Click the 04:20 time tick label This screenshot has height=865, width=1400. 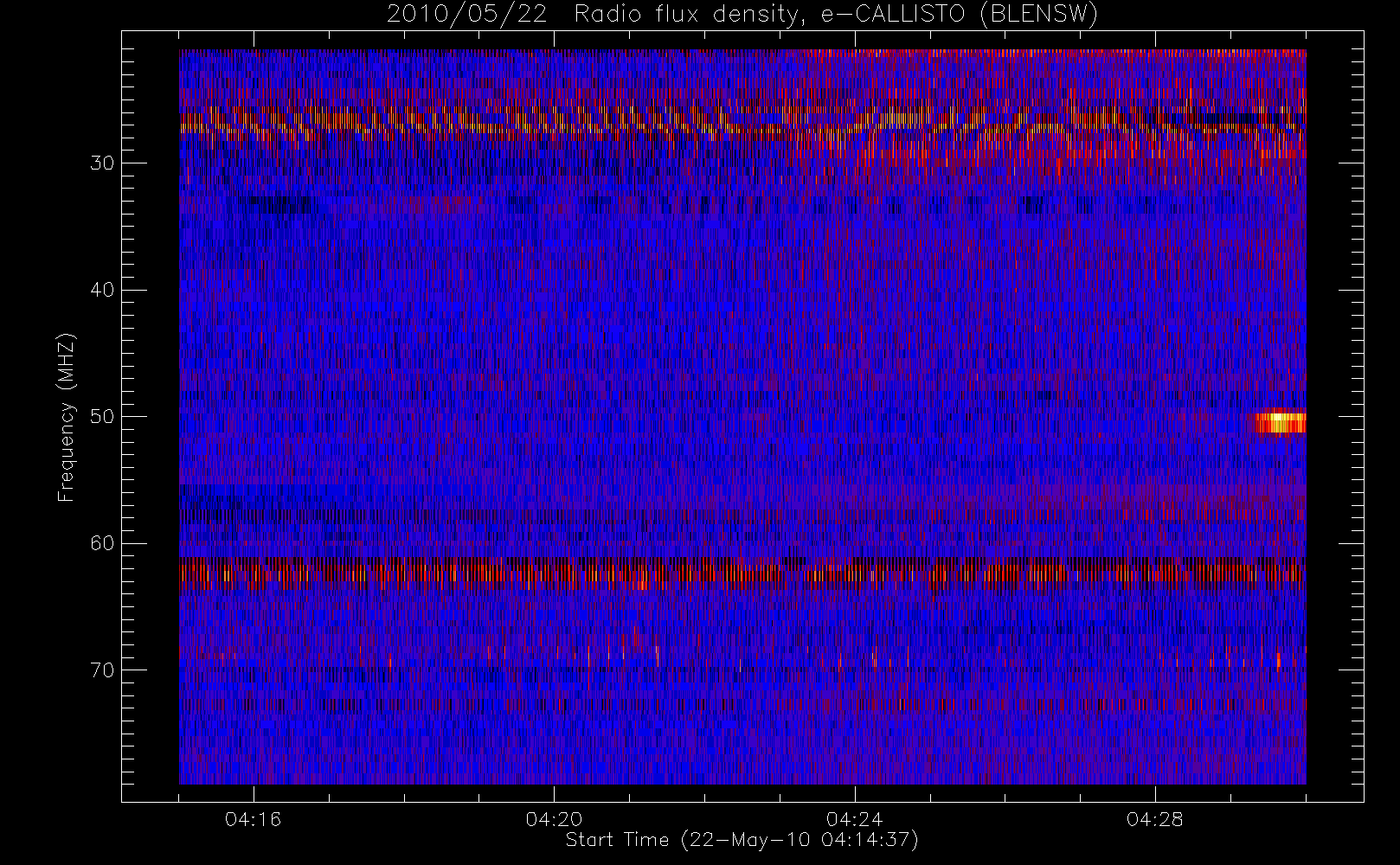coord(554,819)
